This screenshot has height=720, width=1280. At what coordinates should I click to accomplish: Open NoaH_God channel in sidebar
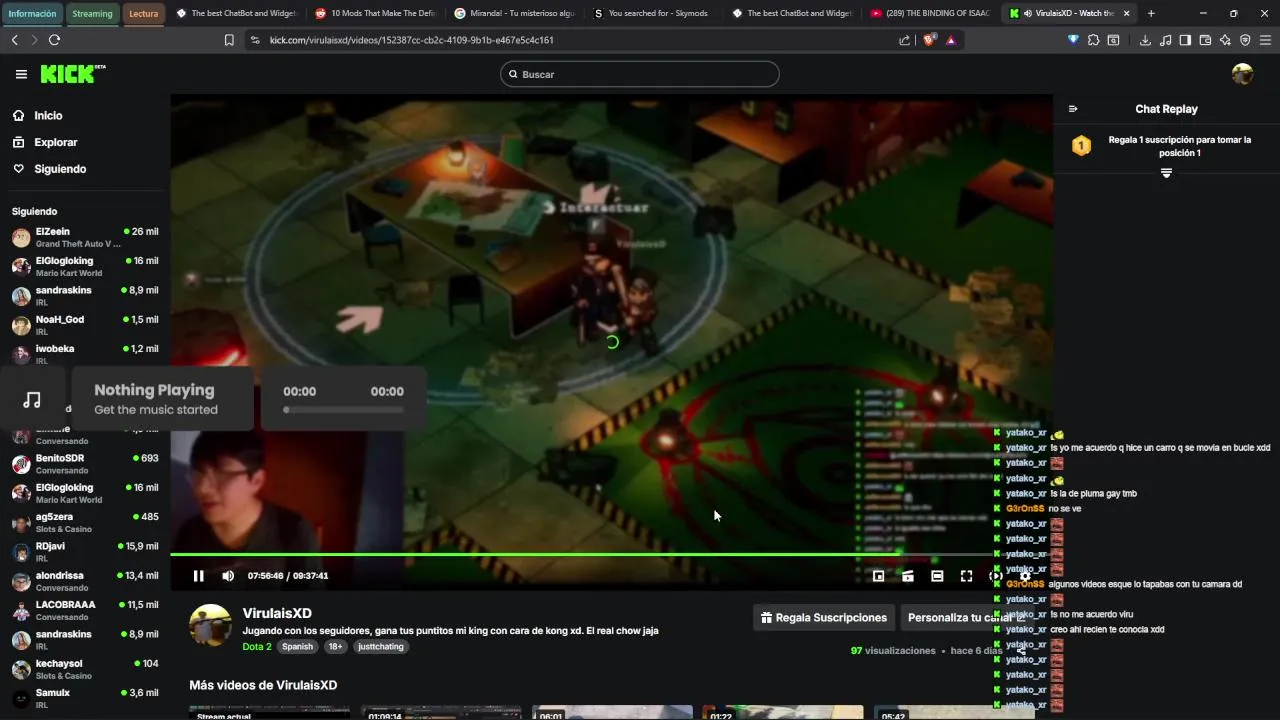(85, 325)
